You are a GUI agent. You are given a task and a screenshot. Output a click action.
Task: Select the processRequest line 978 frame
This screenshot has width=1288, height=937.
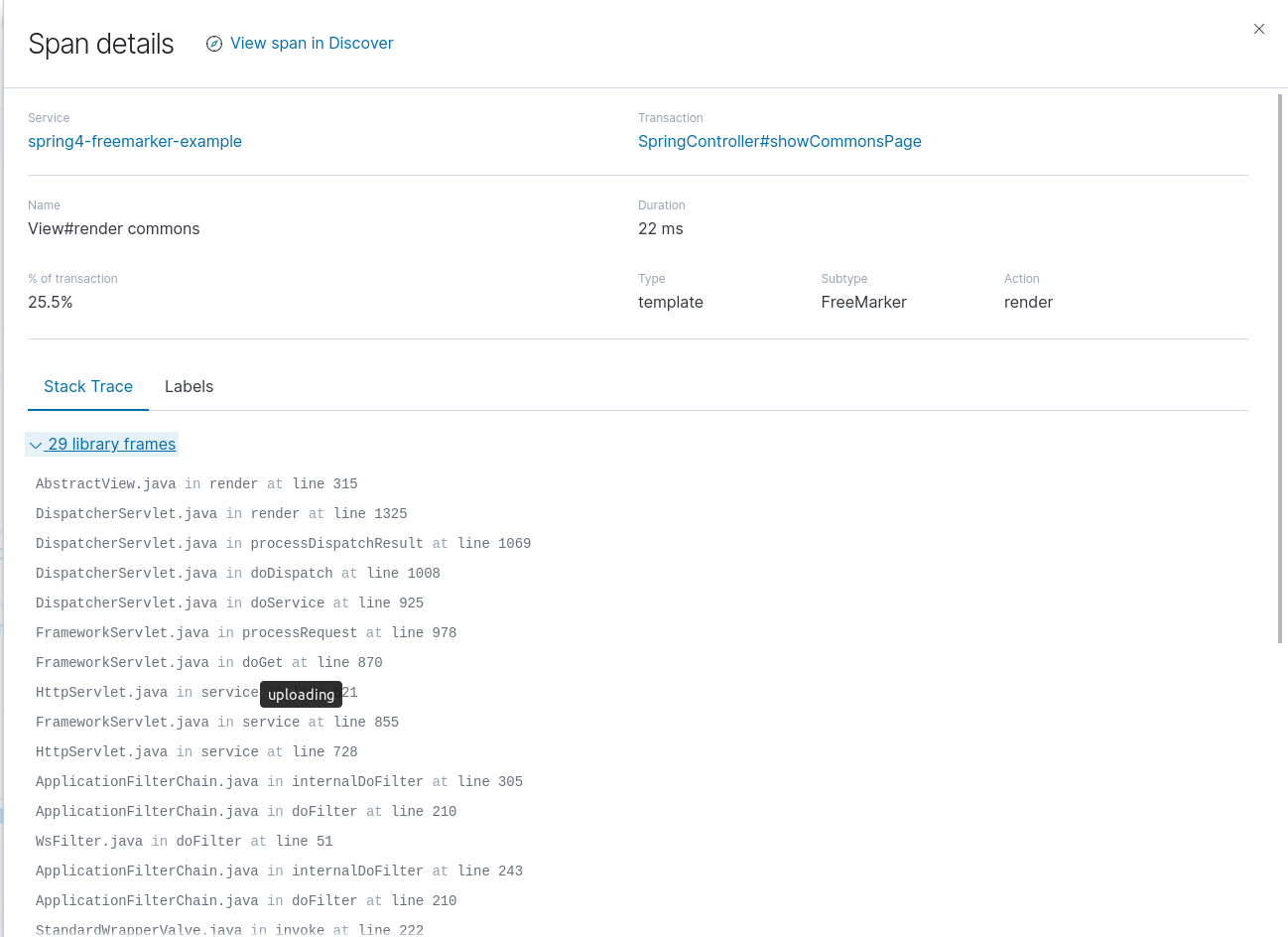[x=246, y=633]
